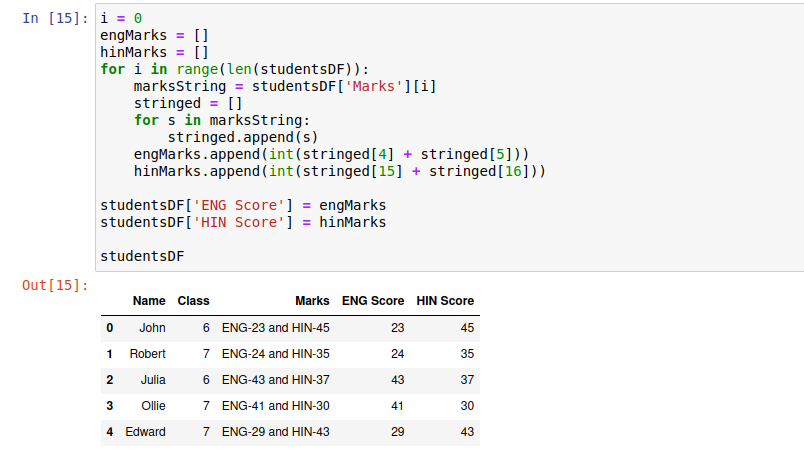Click the final 'studentsDF' line in cell
This screenshot has height=454, width=804.
pyautogui.click(x=142, y=256)
